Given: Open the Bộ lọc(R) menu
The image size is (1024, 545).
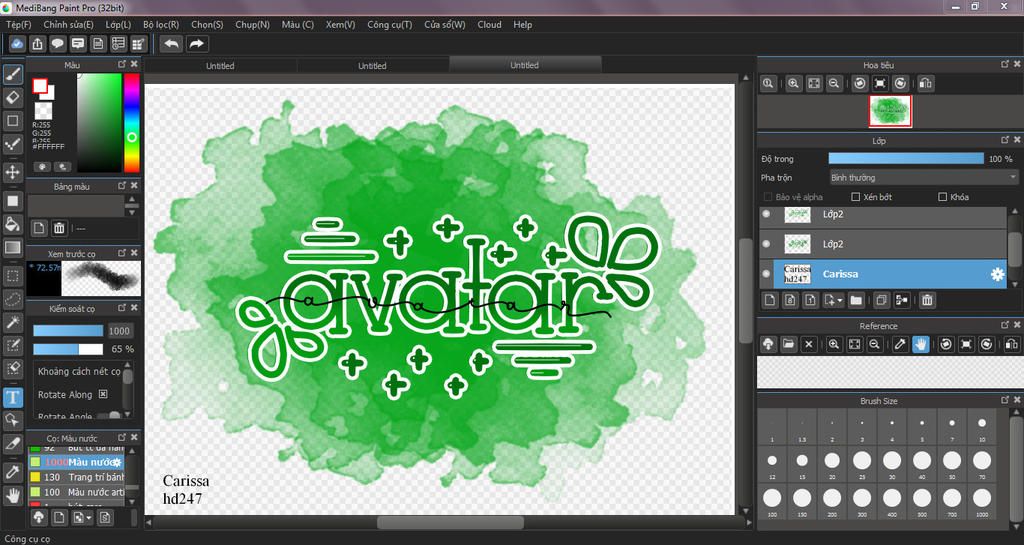Looking at the screenshot, I should [x=161, y=24].
